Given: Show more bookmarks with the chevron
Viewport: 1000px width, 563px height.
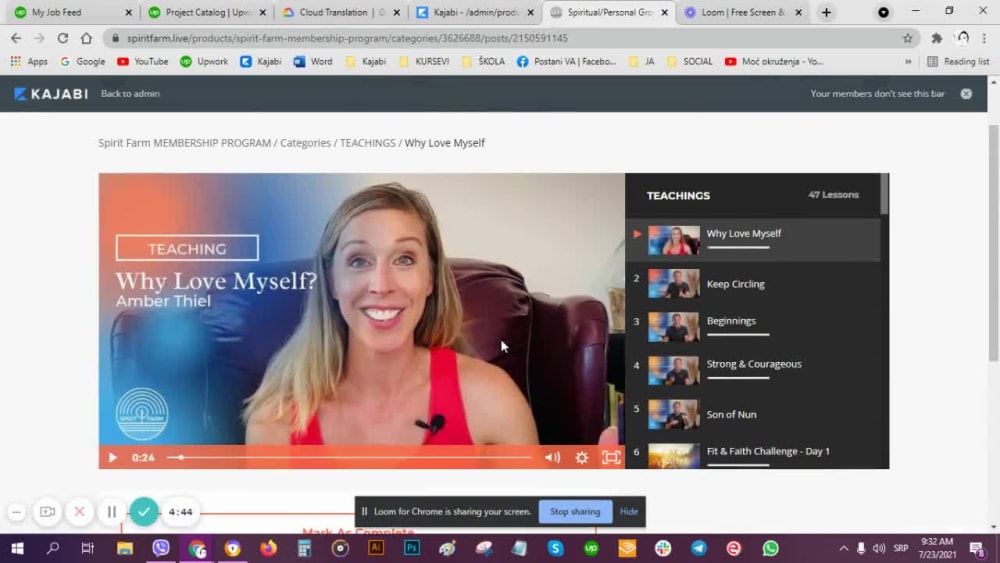Looking at the screenshot, I should (908, 61).
